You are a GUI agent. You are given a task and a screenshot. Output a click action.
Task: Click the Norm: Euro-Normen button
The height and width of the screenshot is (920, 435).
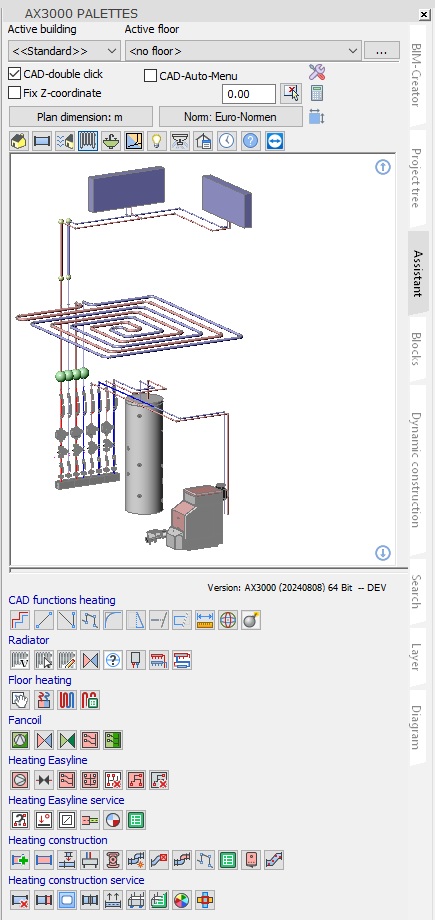231,117
